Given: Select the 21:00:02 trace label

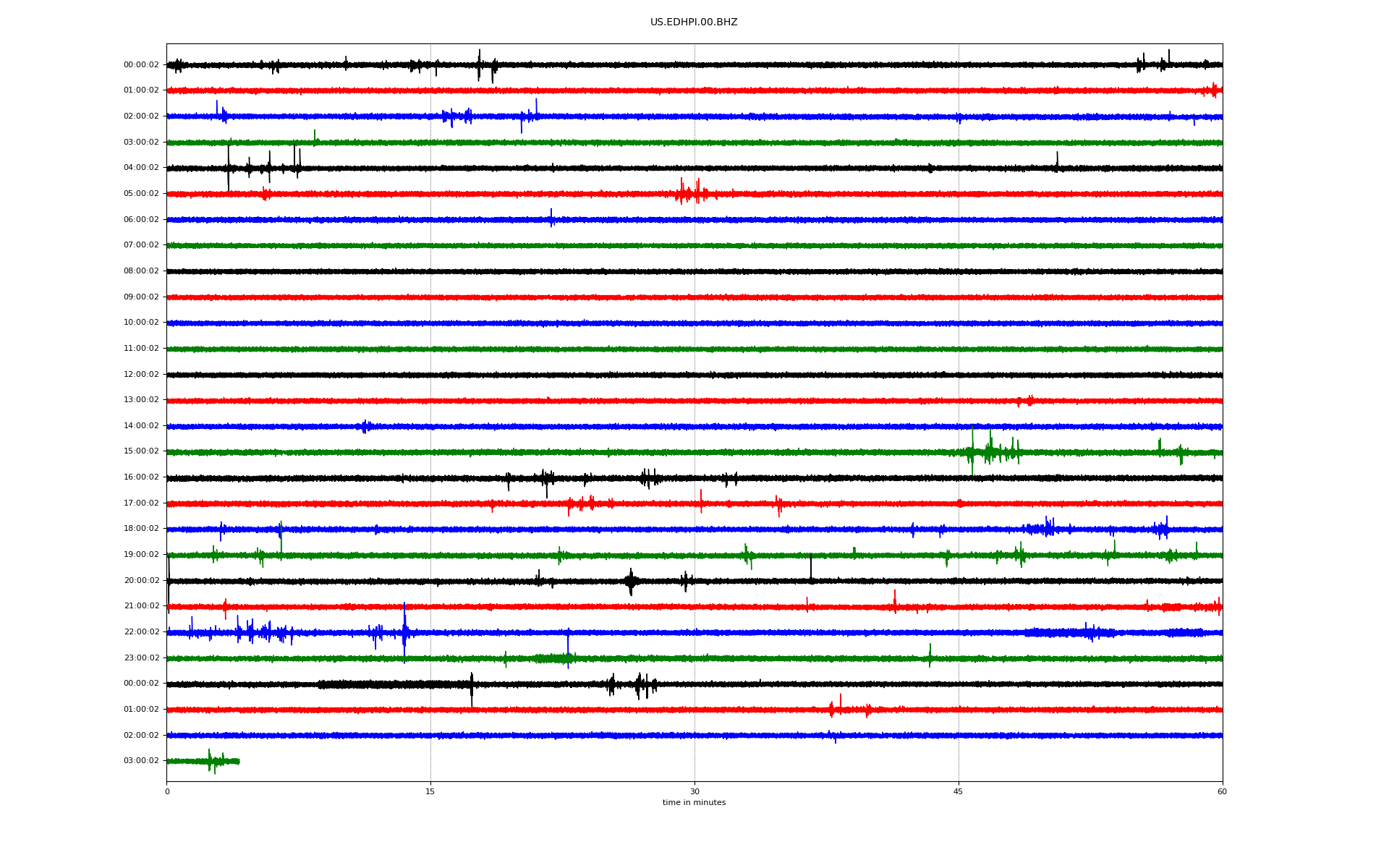Looking at the screenshot, I should (141, 606).
